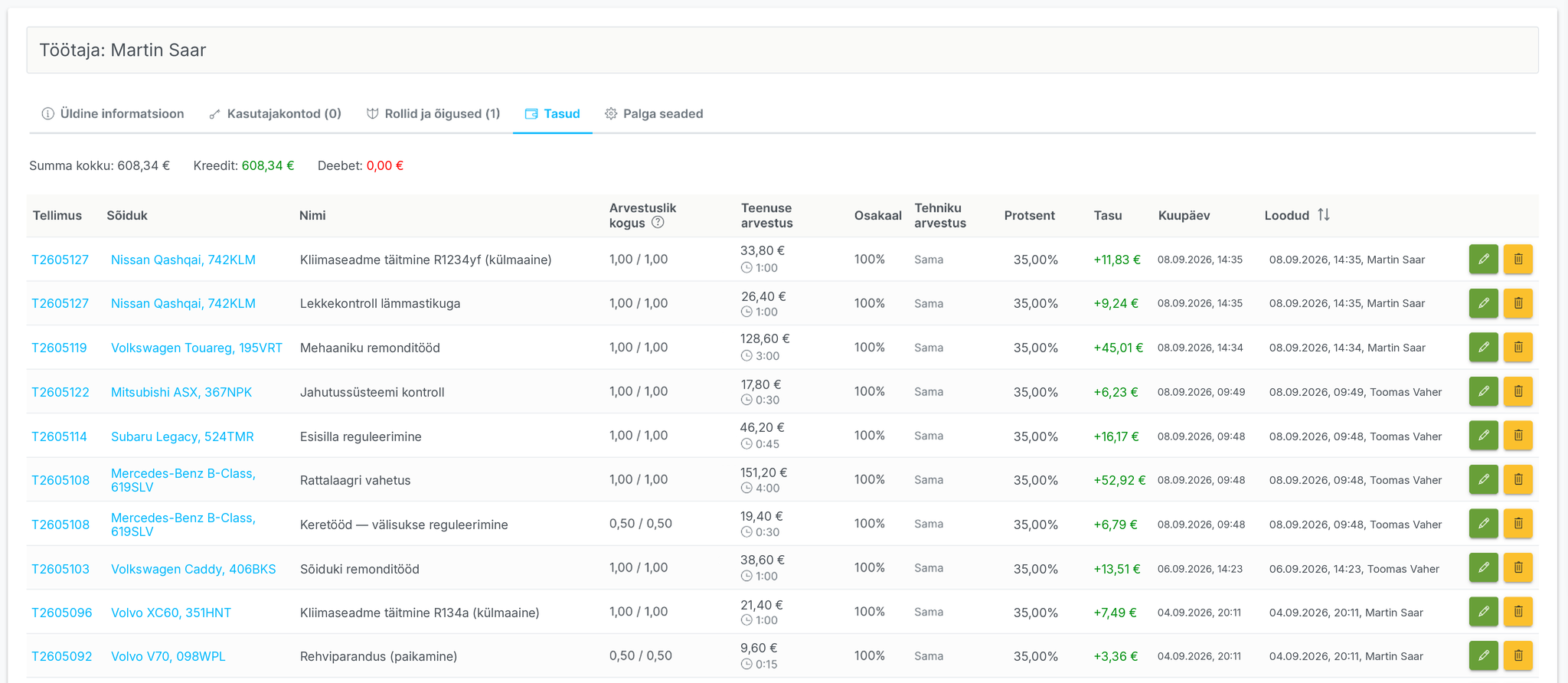Open order T2605108 in Keretööd row
Screen dimensions: 1568x683
[x=60, y=525]
